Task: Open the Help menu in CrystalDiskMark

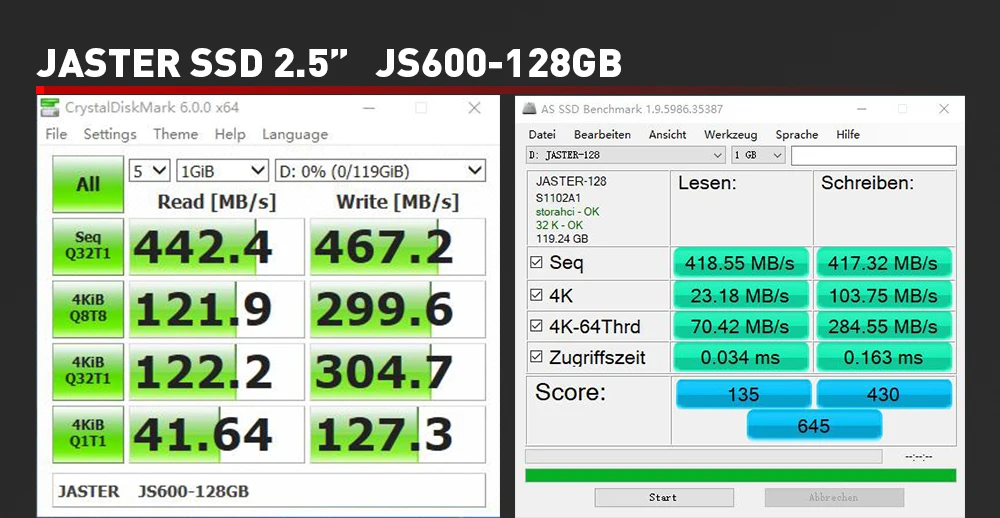Action: coord(230,134)
